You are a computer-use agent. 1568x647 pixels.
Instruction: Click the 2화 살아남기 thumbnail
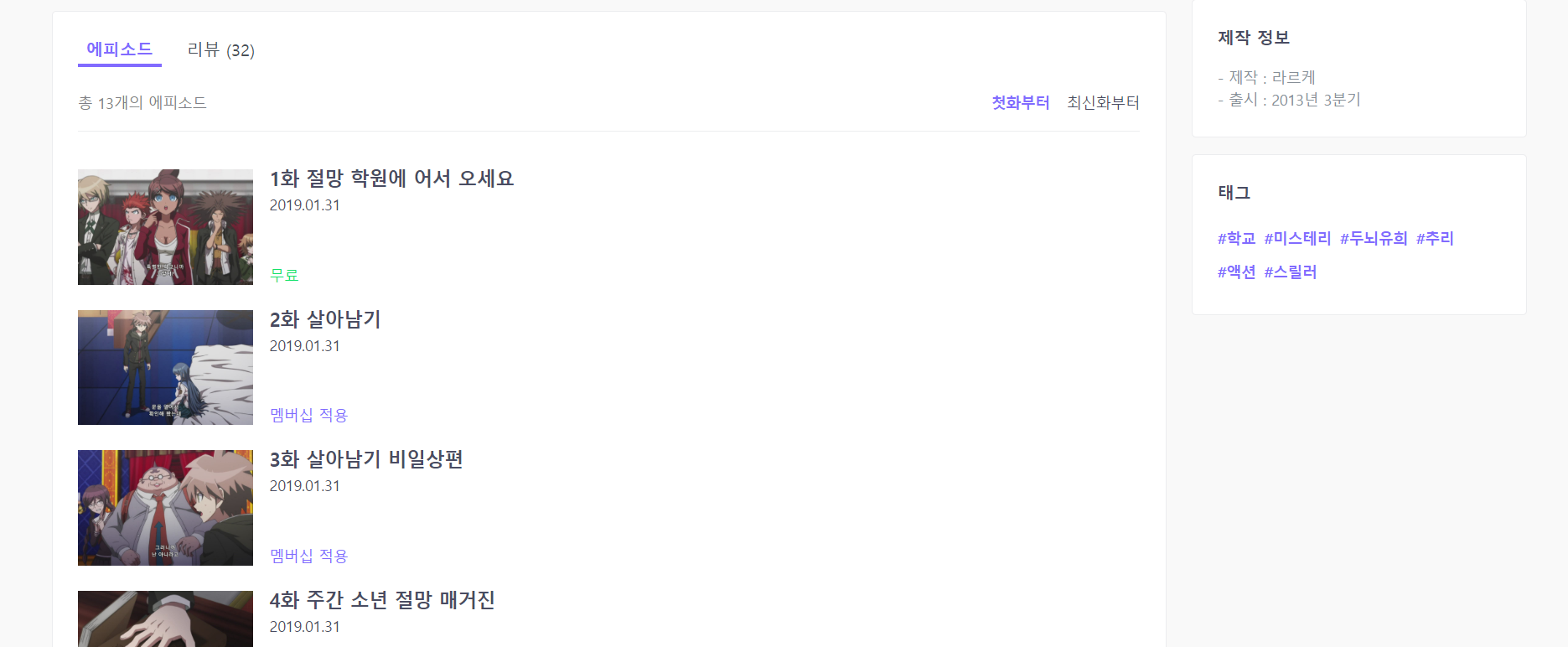(165, 367)
